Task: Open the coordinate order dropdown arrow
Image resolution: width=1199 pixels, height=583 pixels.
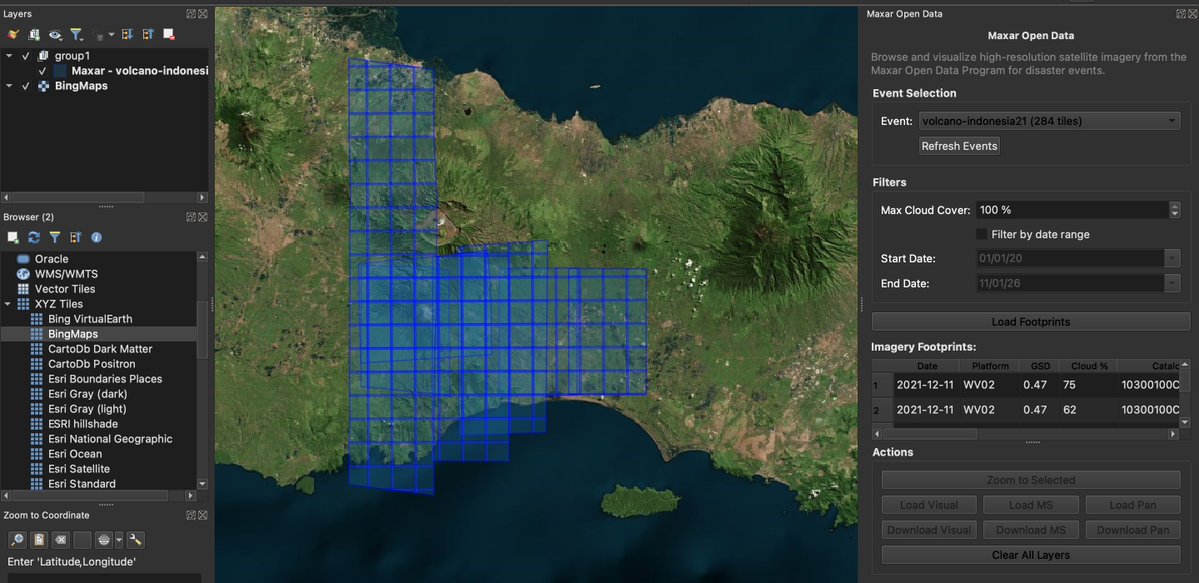Action: 119,540
